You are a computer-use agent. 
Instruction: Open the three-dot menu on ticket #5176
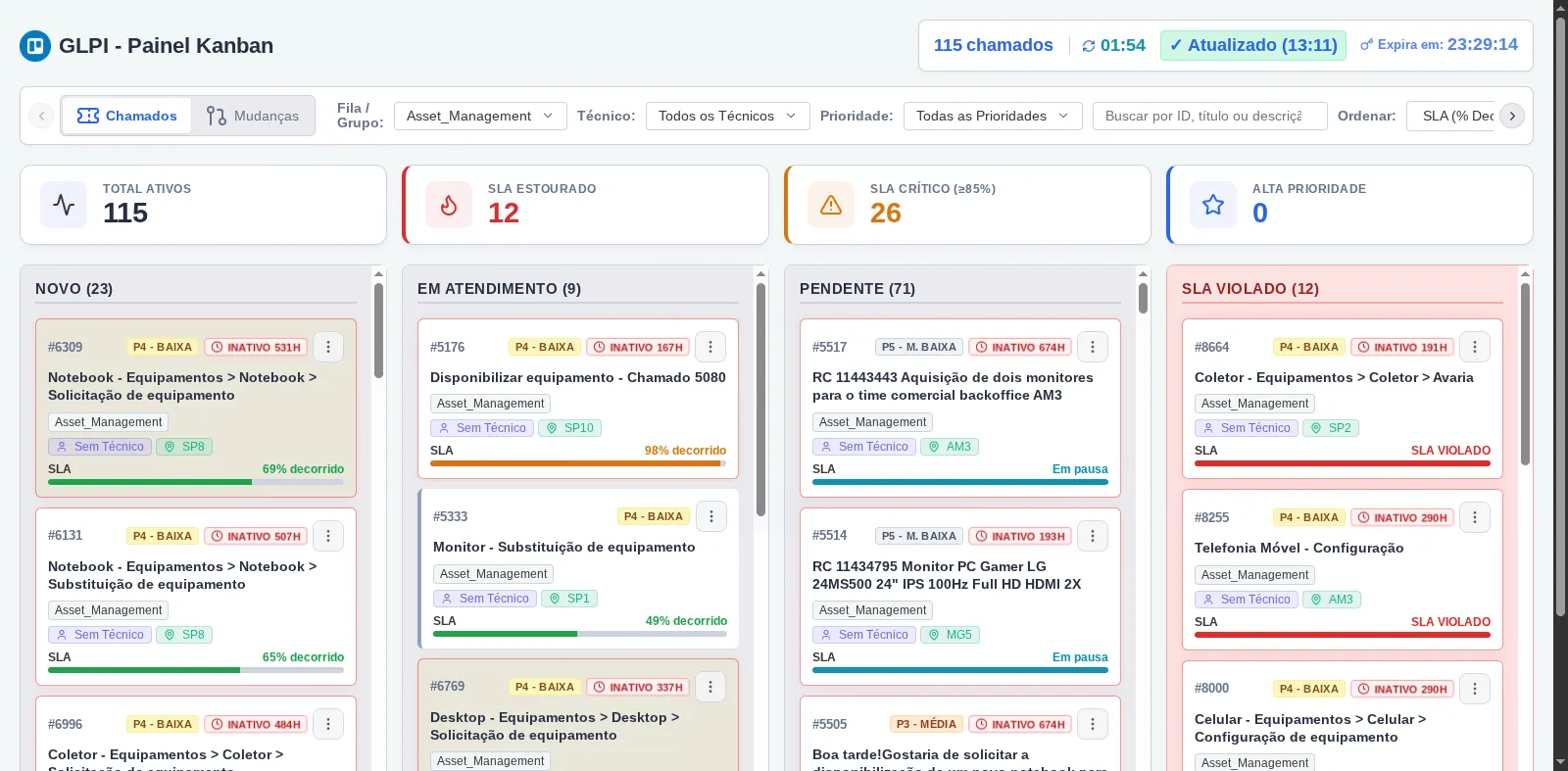(x=710, y=347)
